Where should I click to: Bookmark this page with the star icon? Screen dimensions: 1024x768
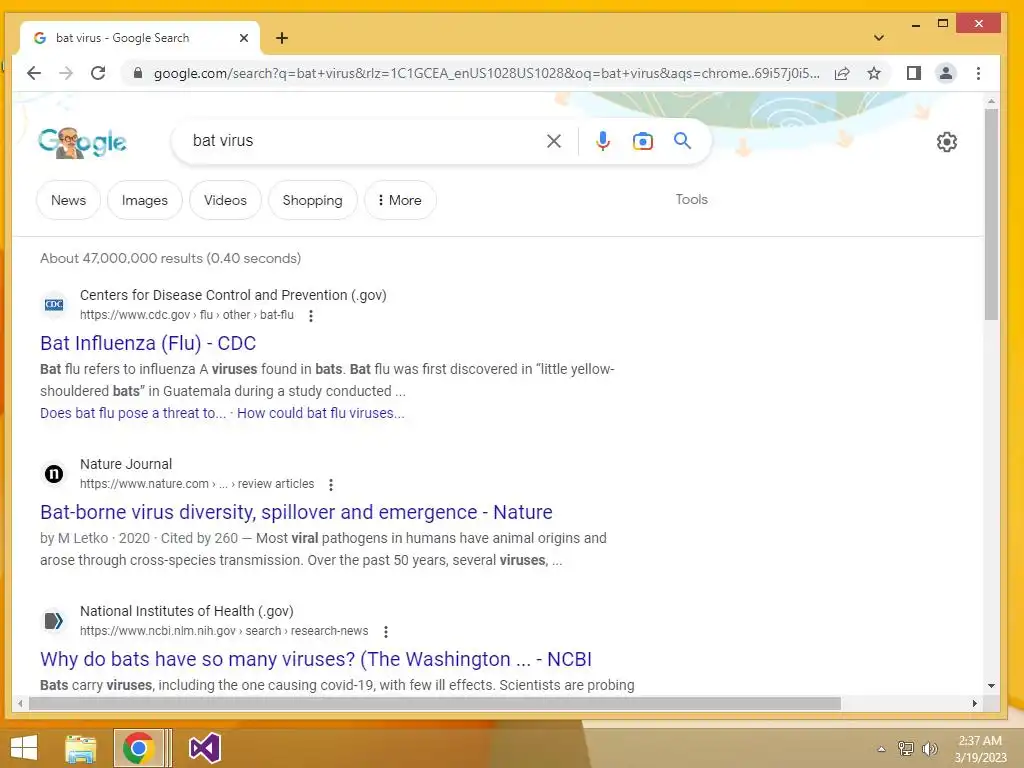pos(874,73)
